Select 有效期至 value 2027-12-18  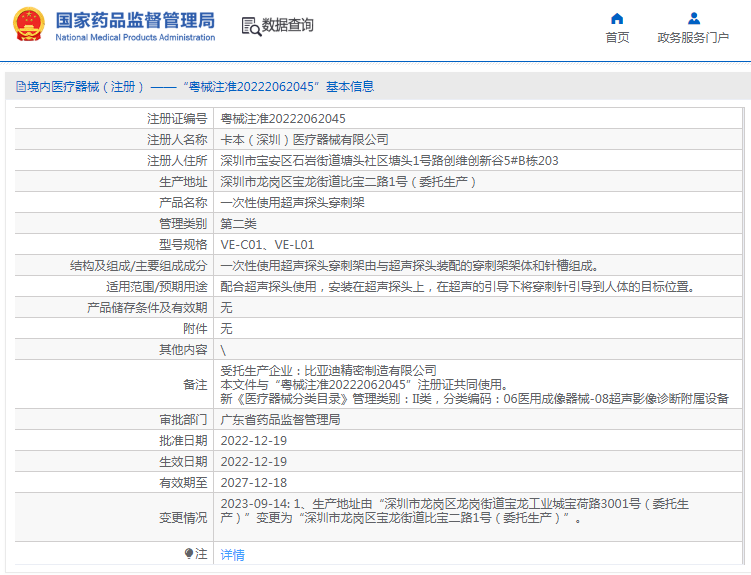(254, 483)
